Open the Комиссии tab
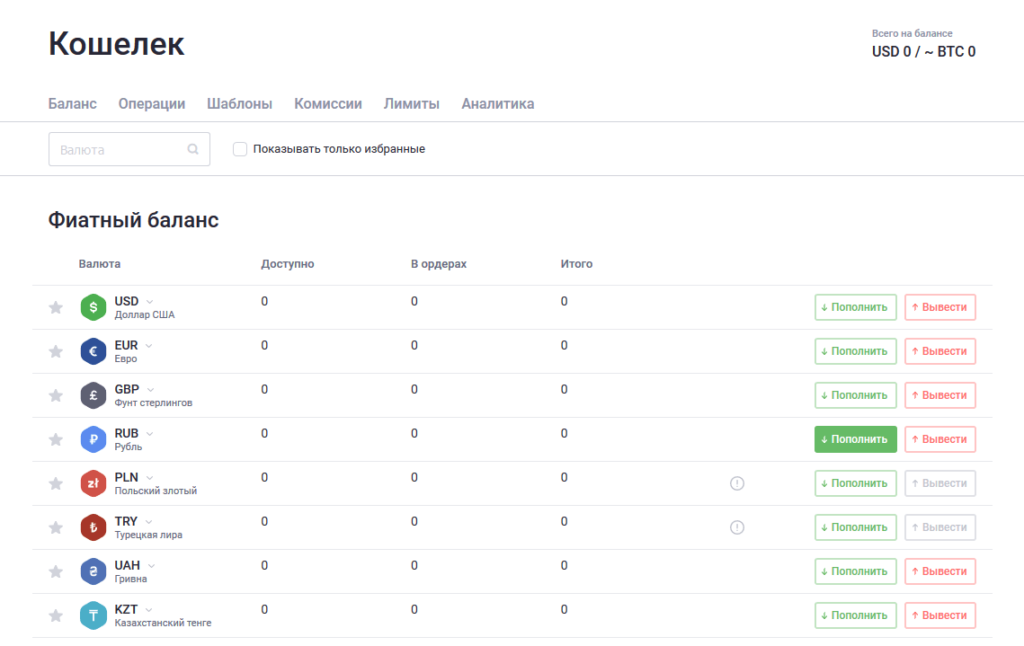This screenshot has width=1024, height=646. point(328,104)
